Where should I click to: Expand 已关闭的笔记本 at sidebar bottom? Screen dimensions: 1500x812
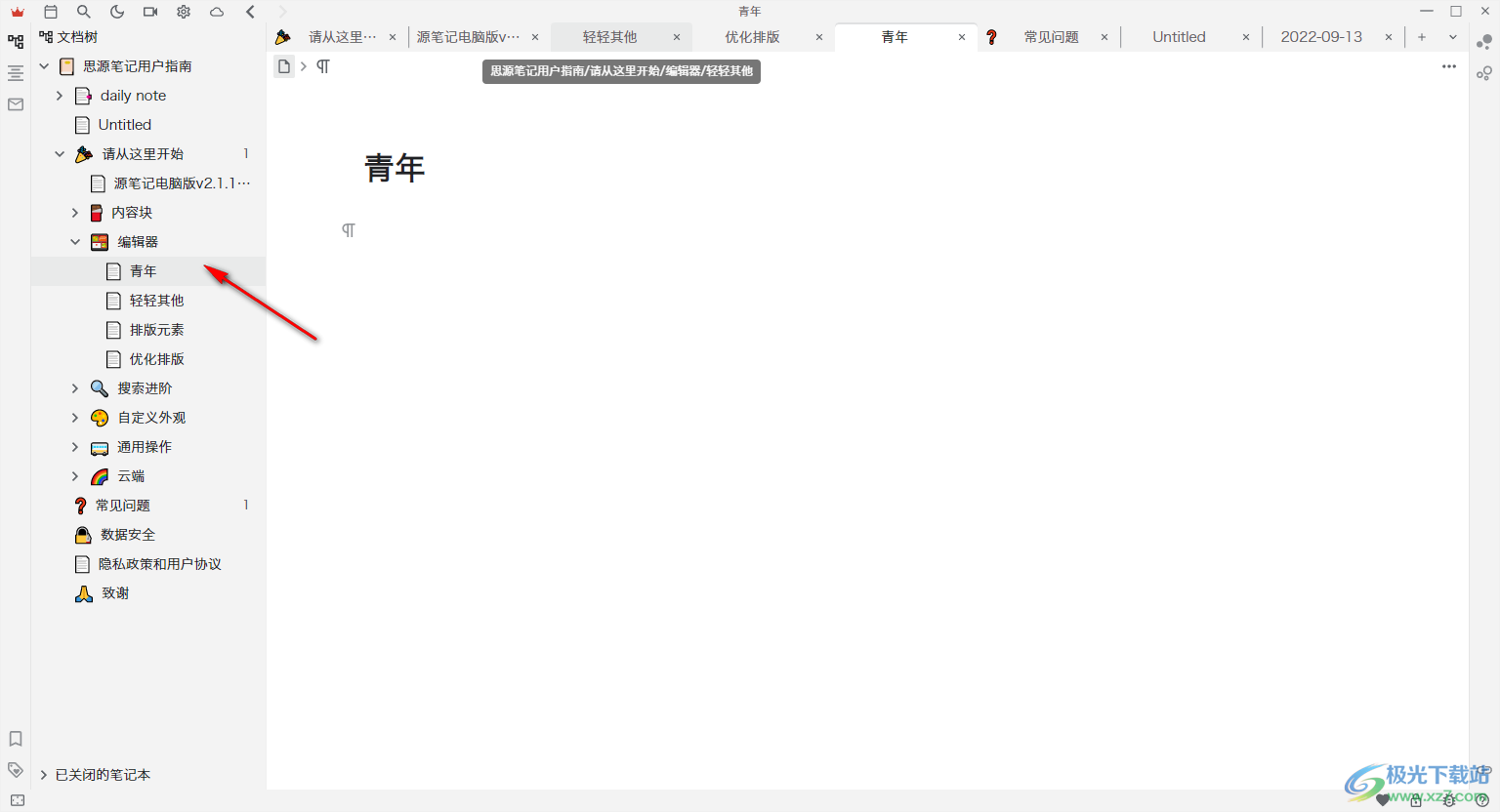tap(43, 774)
